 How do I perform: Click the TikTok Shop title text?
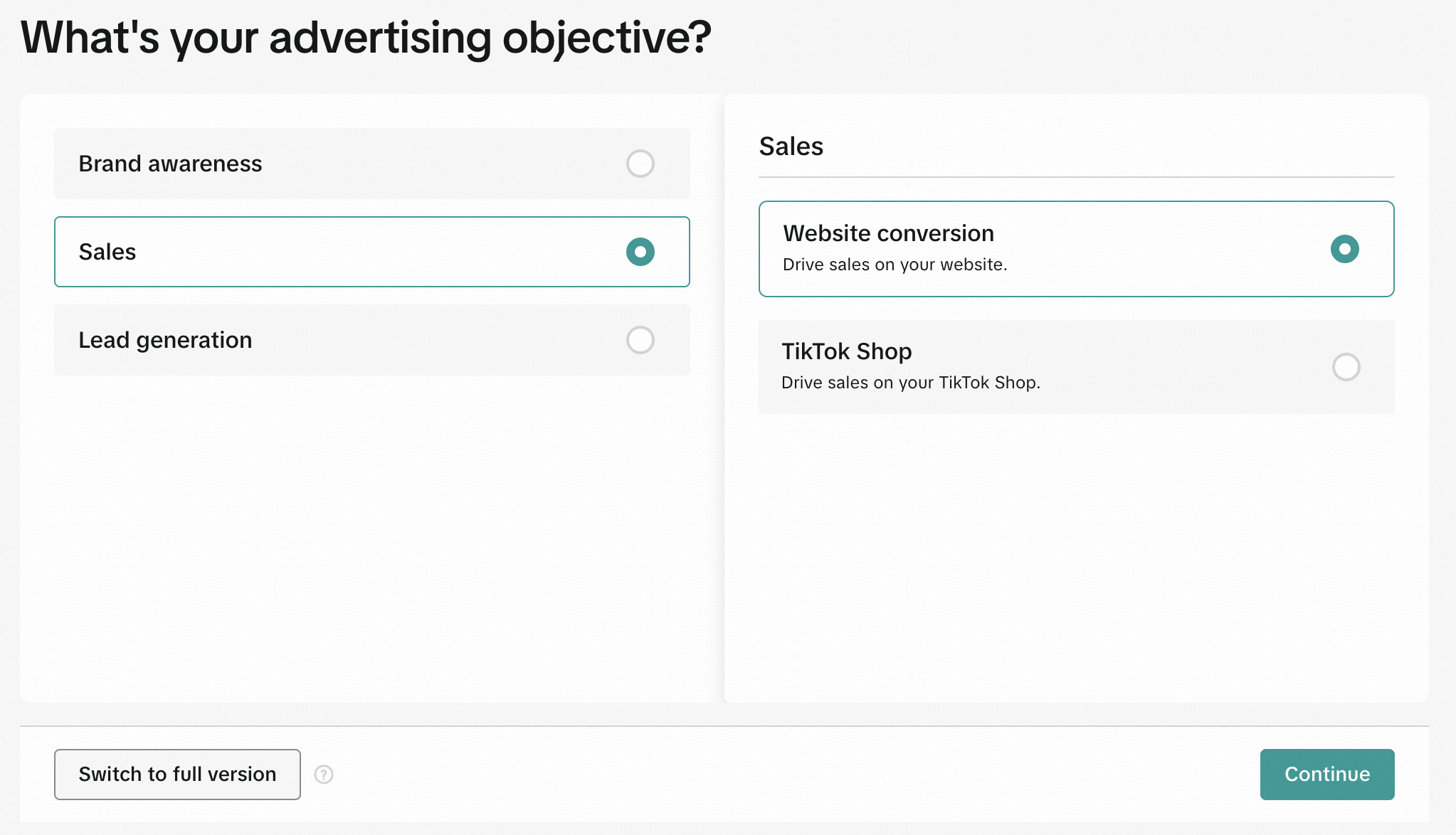click(x=847, y=351)
